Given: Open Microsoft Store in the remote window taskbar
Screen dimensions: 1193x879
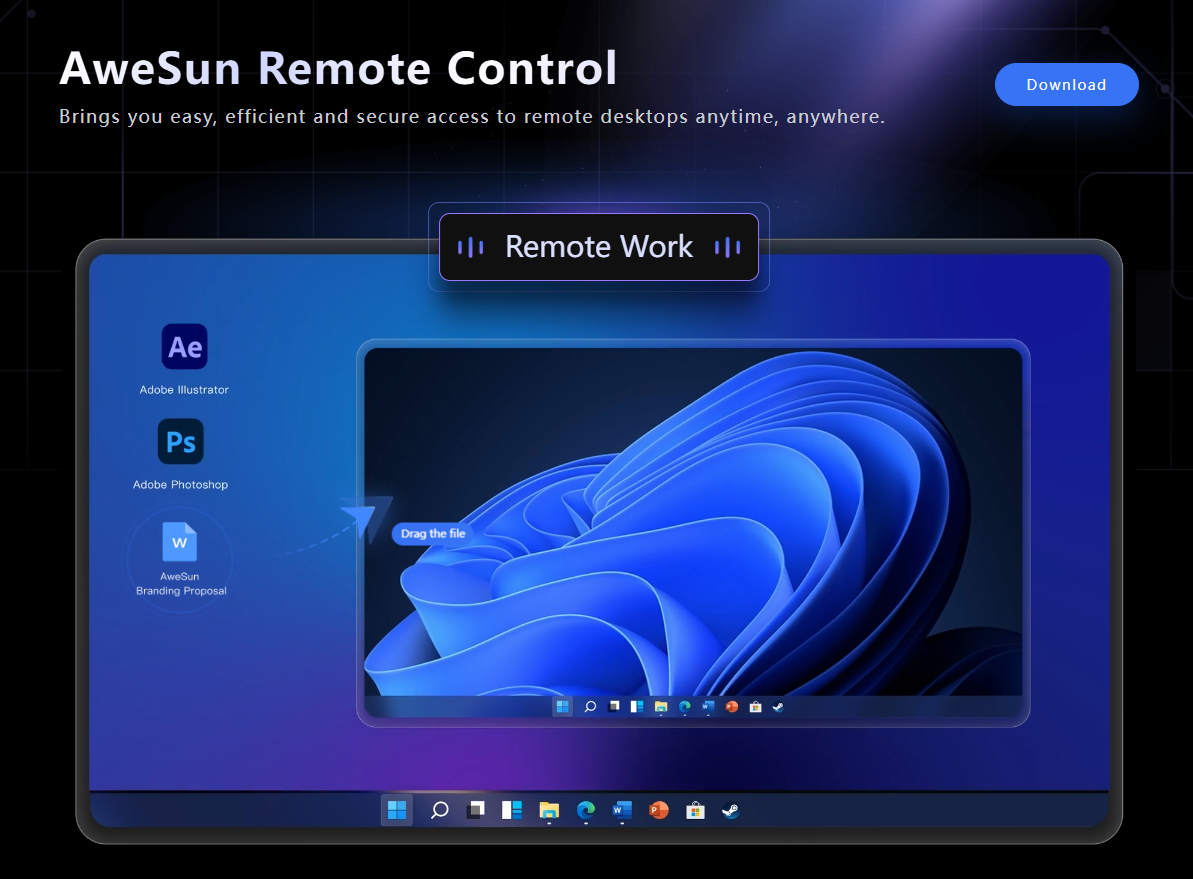Looking at the screenshot, I should point(756,707).
